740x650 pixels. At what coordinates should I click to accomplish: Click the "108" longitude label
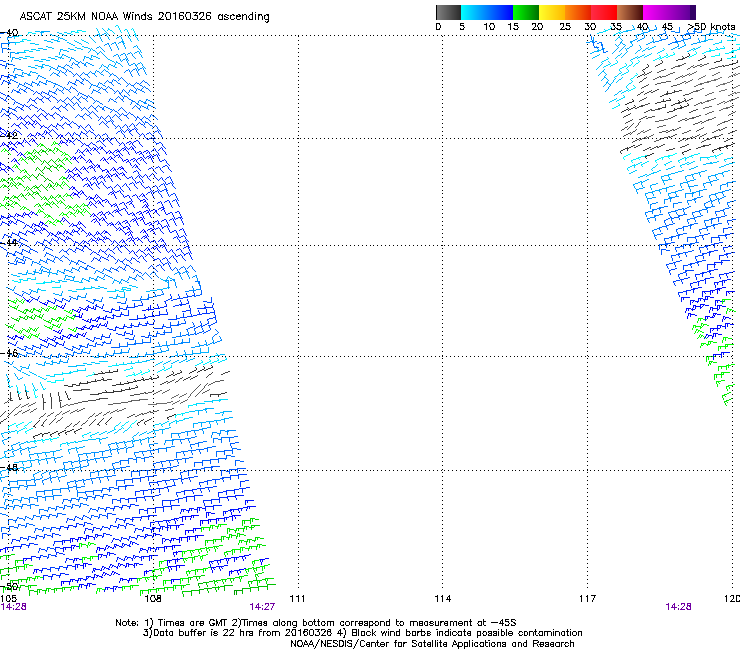pyautogui.click(x=153, y=599)
